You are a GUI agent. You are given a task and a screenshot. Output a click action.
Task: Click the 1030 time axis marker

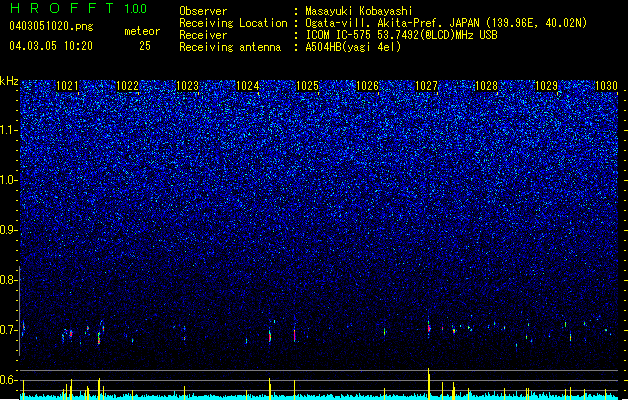point(606,86)
